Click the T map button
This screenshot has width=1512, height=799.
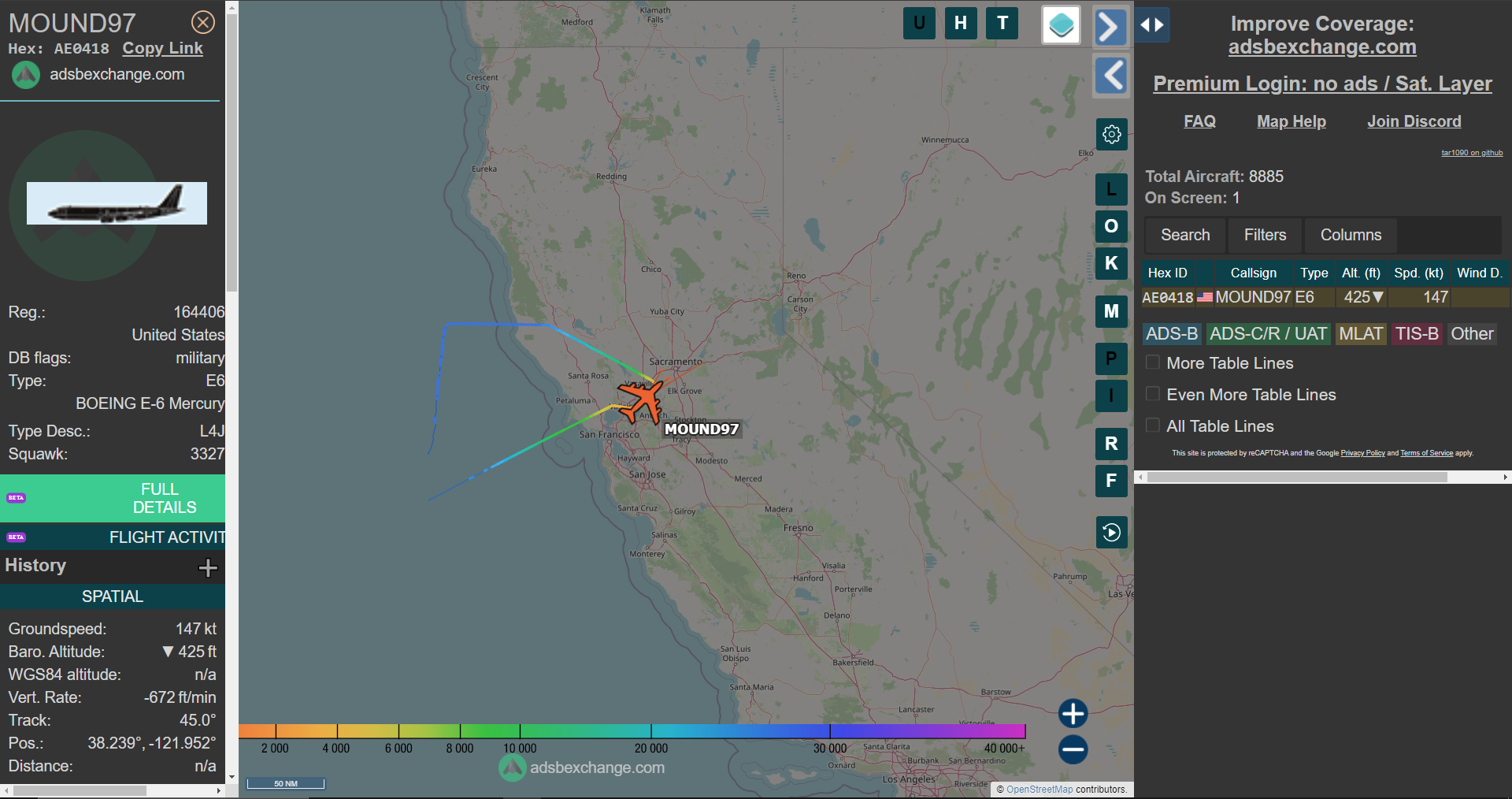(1002, 23)
